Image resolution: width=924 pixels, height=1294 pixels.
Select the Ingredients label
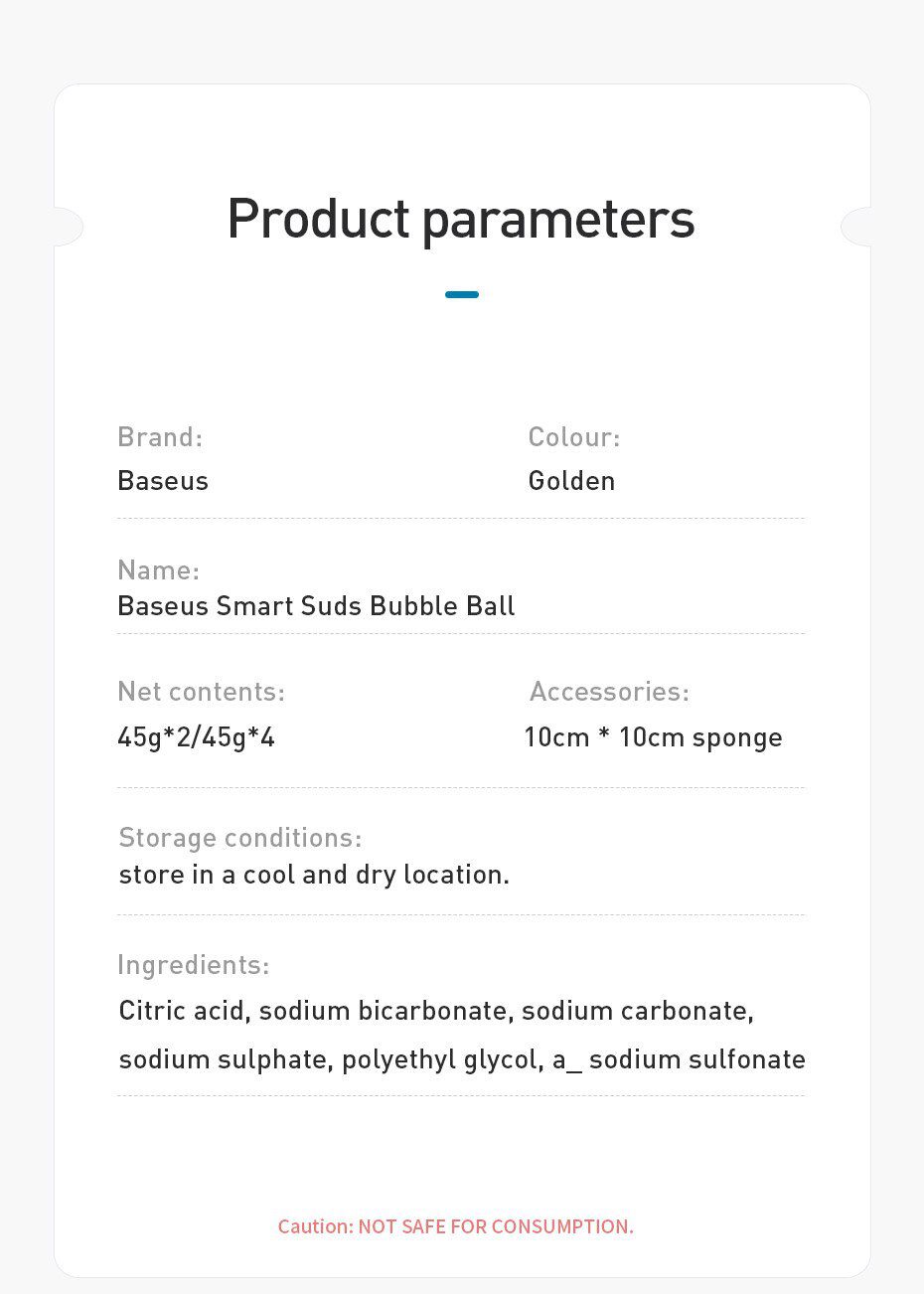point(194,965)
